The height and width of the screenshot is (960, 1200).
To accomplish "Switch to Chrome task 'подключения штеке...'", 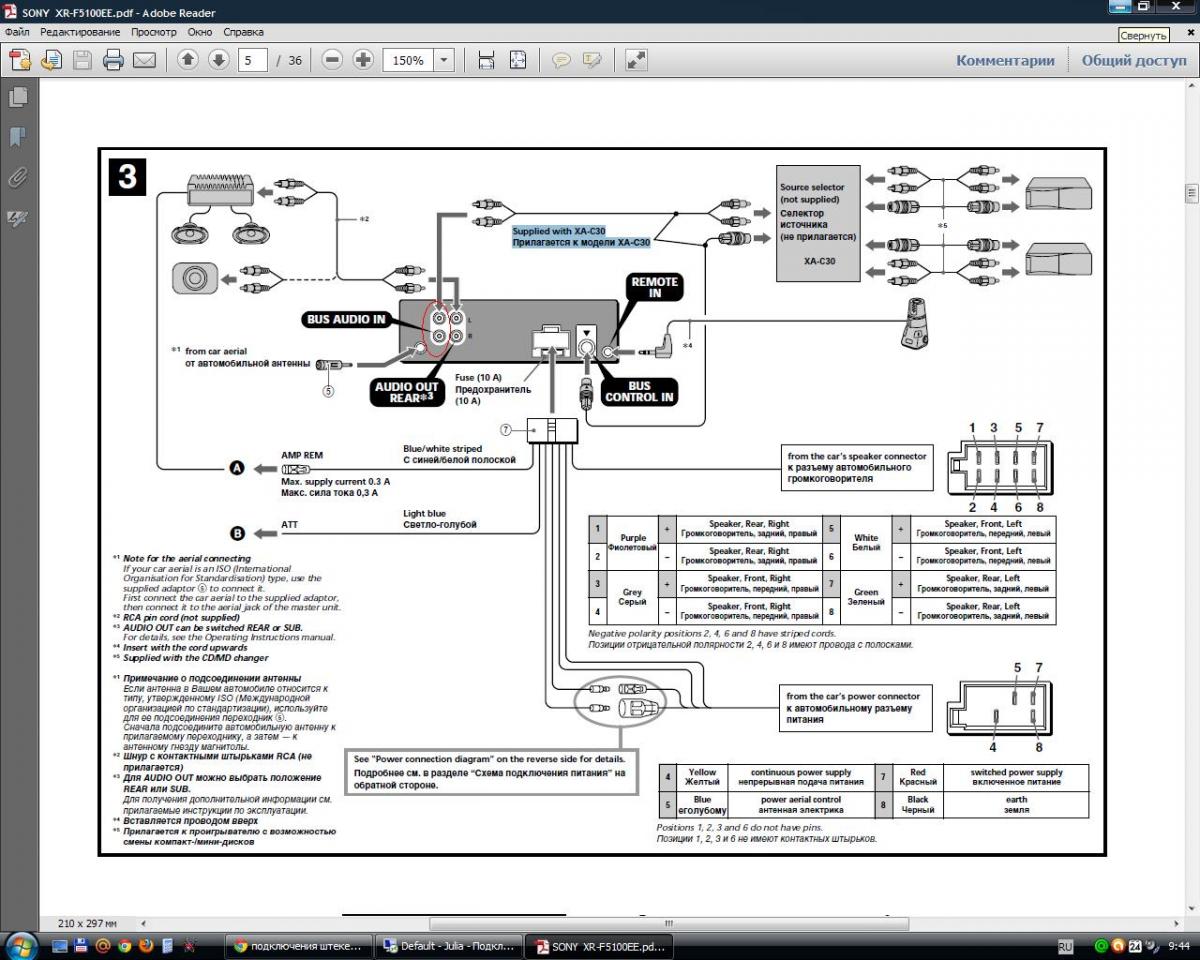I will tap(299, 946).
